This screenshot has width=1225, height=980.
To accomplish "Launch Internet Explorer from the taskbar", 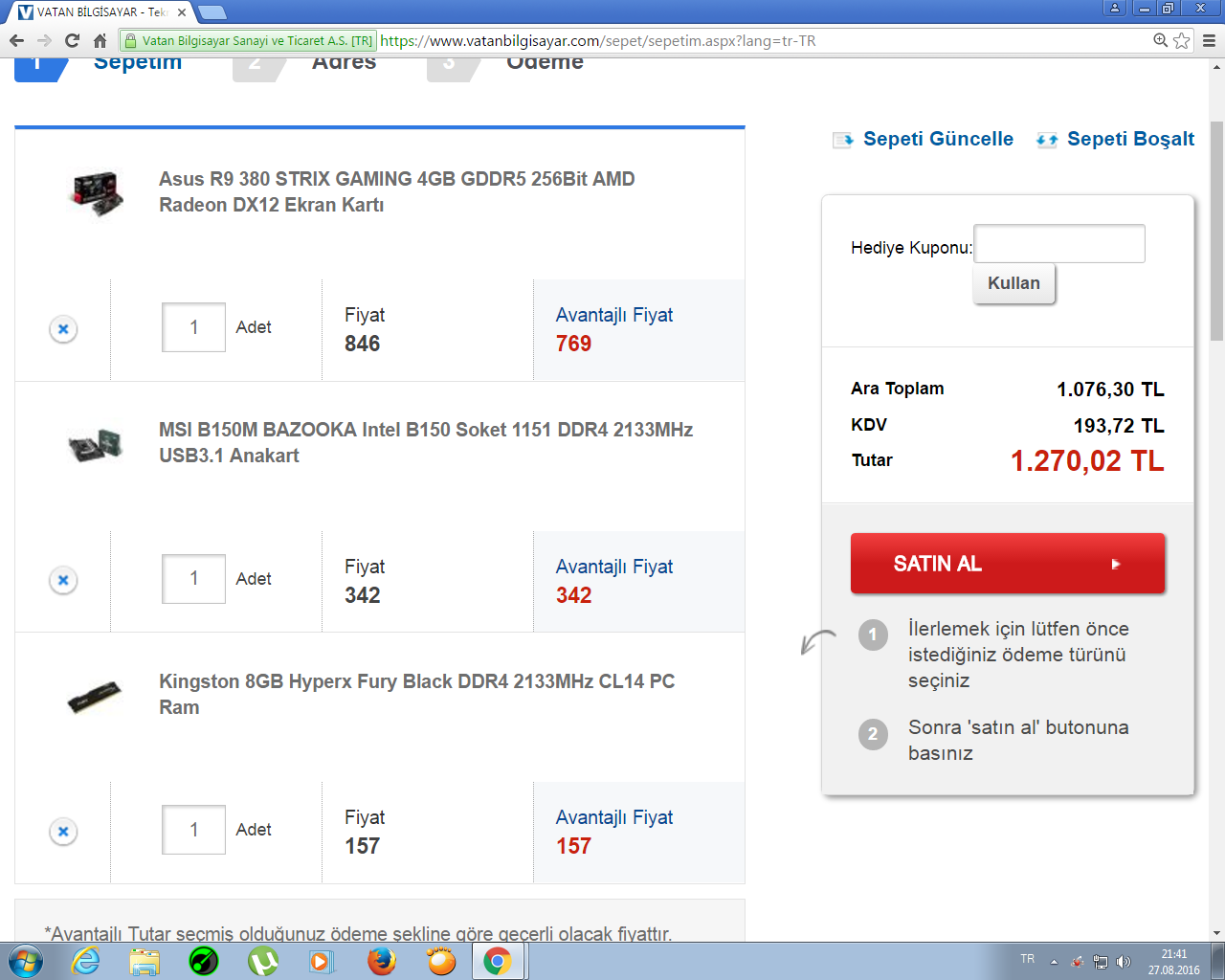I will tap(86, 961).
